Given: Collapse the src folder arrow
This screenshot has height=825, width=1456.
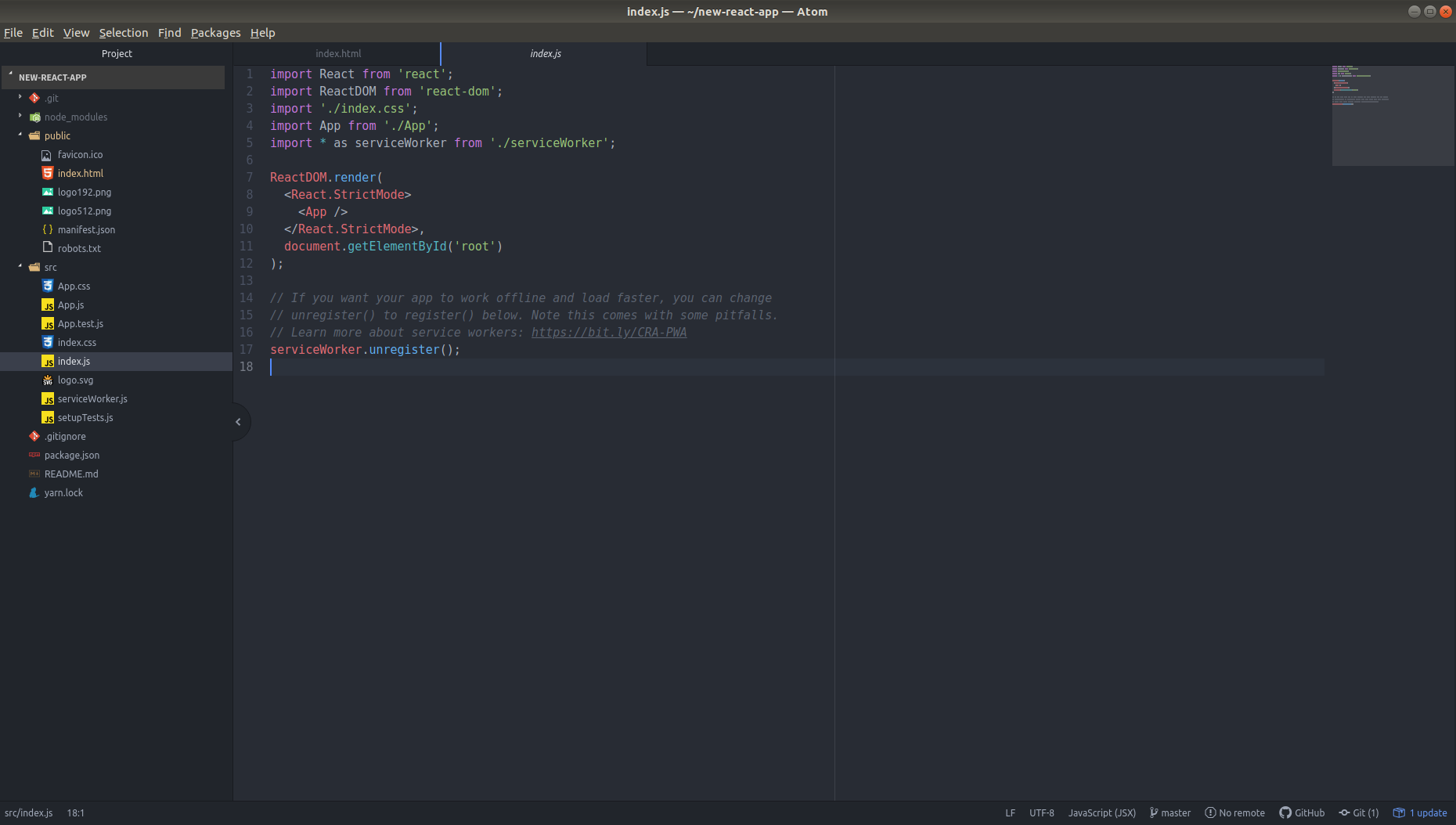Looking at the screenshot, I should pos(20,266).
